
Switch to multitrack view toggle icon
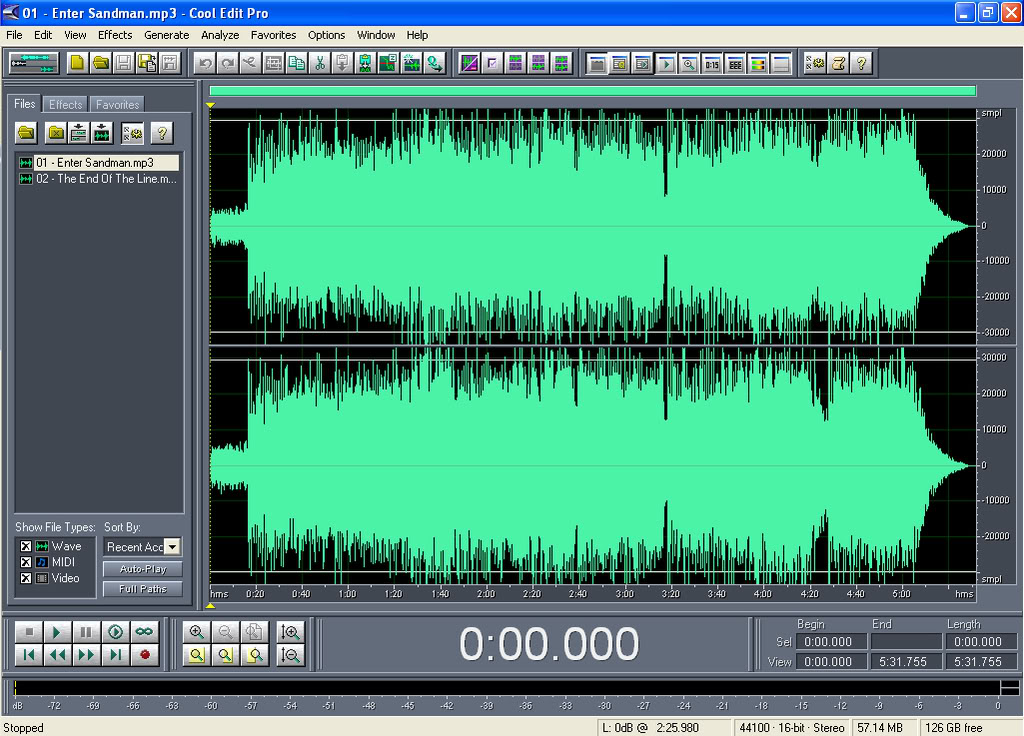pos(33,63)
